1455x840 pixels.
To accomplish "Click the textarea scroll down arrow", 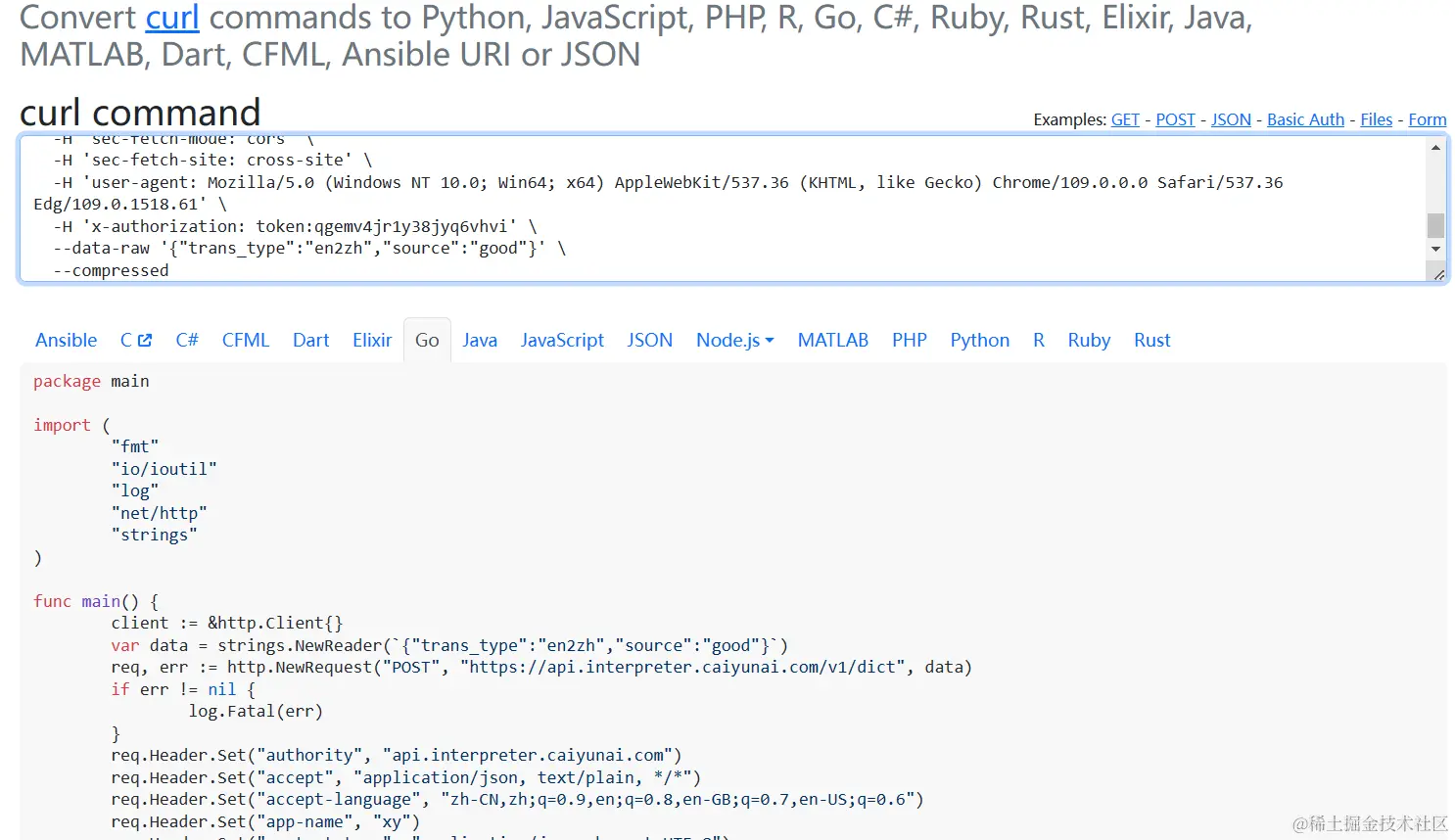I will coord(1435,249).
